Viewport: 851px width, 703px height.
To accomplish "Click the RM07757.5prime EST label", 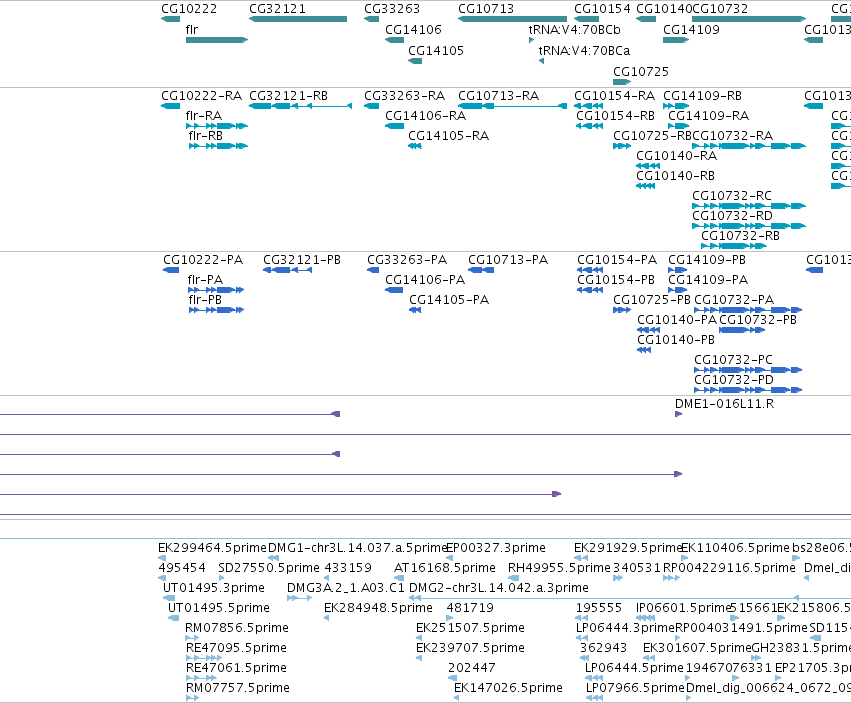I will [238, 688].
